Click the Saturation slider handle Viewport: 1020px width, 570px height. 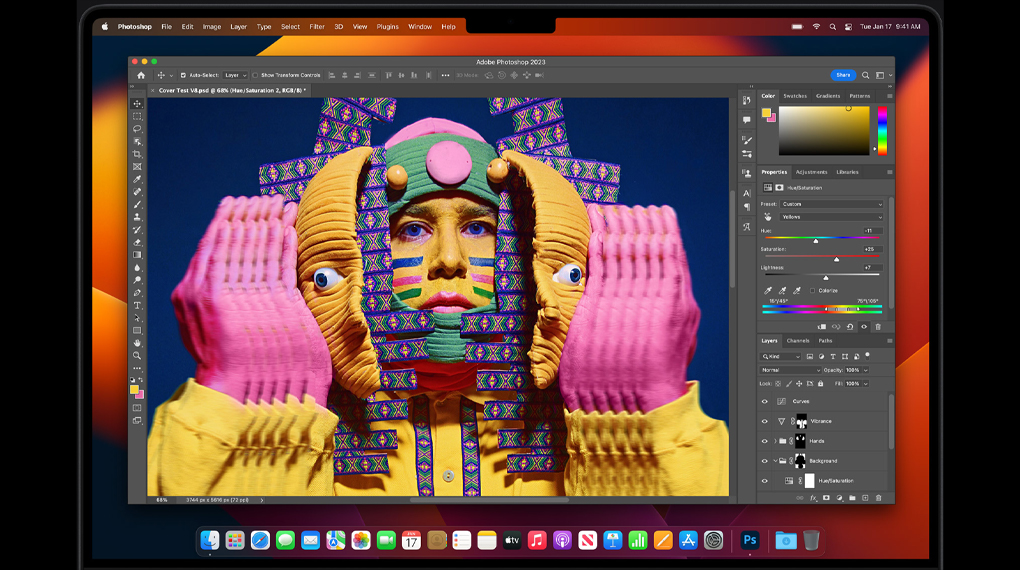[x=836, y=259]
